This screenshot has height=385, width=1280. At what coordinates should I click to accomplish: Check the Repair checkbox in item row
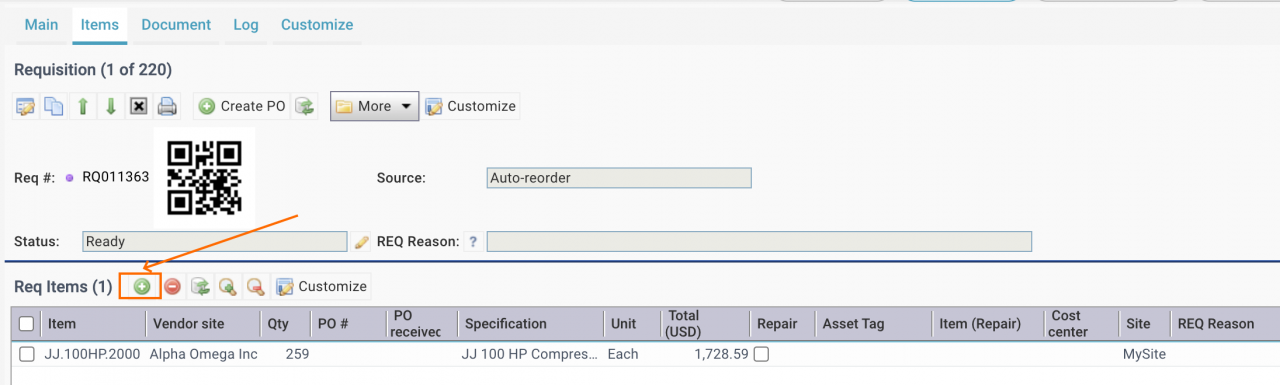(x=762, y=354)
